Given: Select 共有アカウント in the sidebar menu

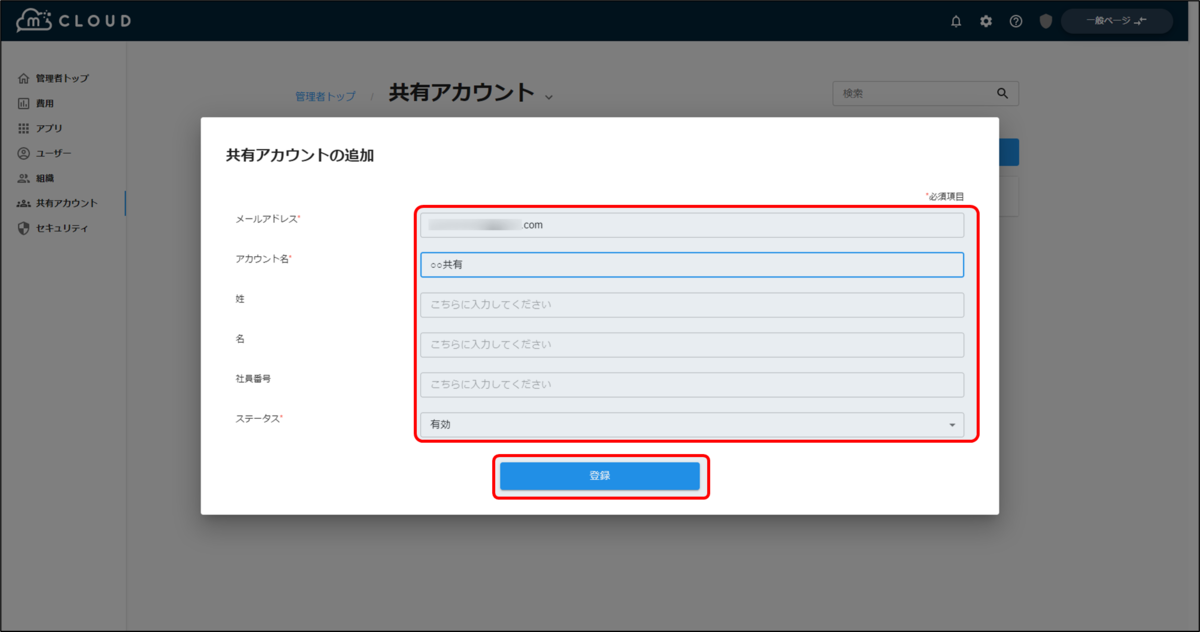Looking at the screenshot, I should pyautogui.click(x=64, y=202).
